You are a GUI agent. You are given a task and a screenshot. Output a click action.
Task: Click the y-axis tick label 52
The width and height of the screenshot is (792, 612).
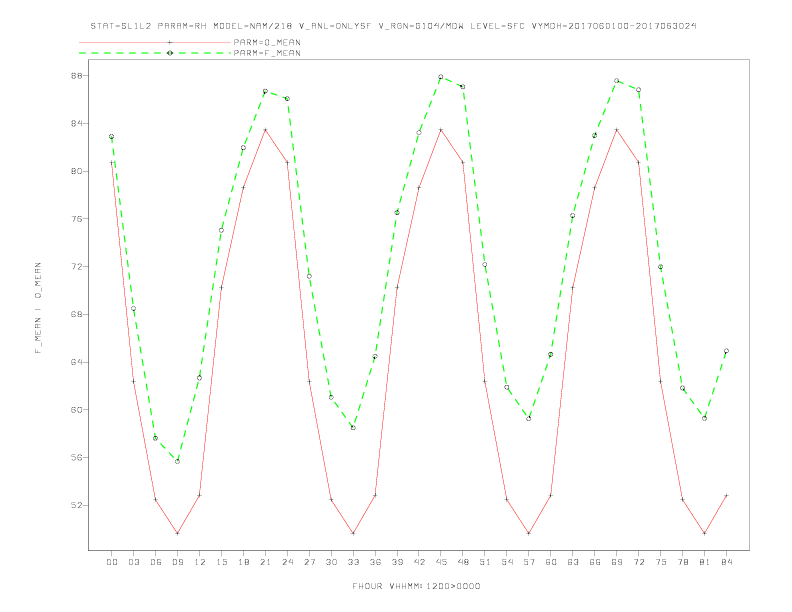(76, 505)
